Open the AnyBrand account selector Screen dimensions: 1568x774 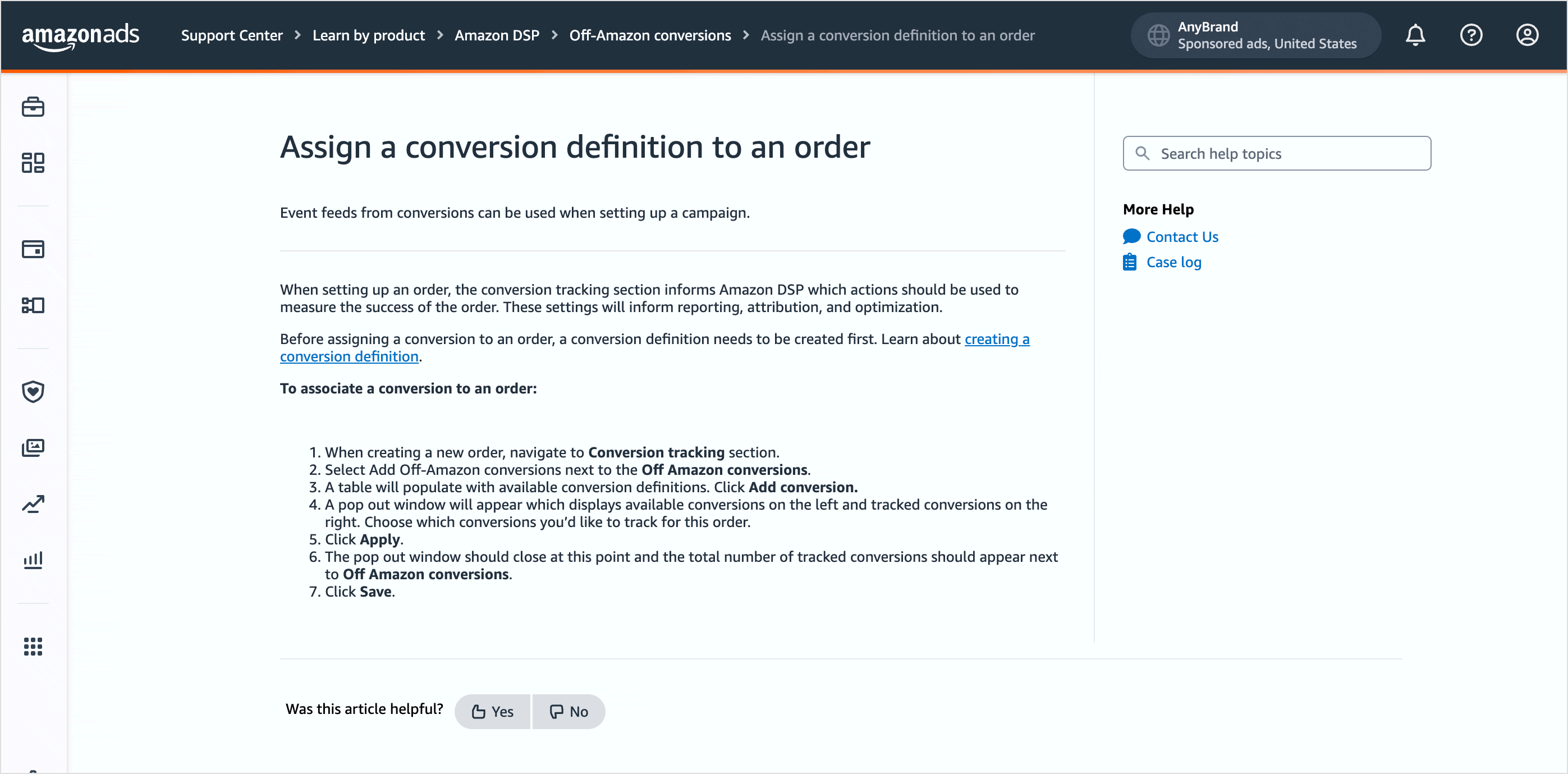point(1255,35)
